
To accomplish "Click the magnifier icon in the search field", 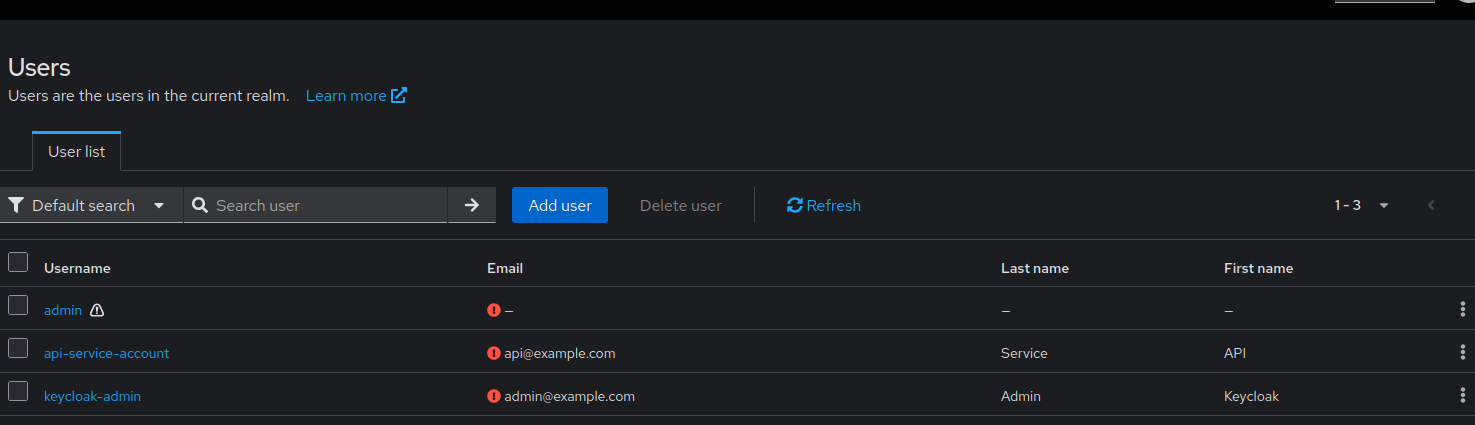I will point(200,205).
